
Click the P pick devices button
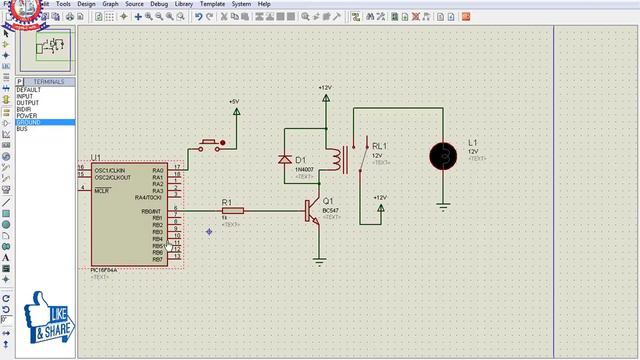point(19,82)
